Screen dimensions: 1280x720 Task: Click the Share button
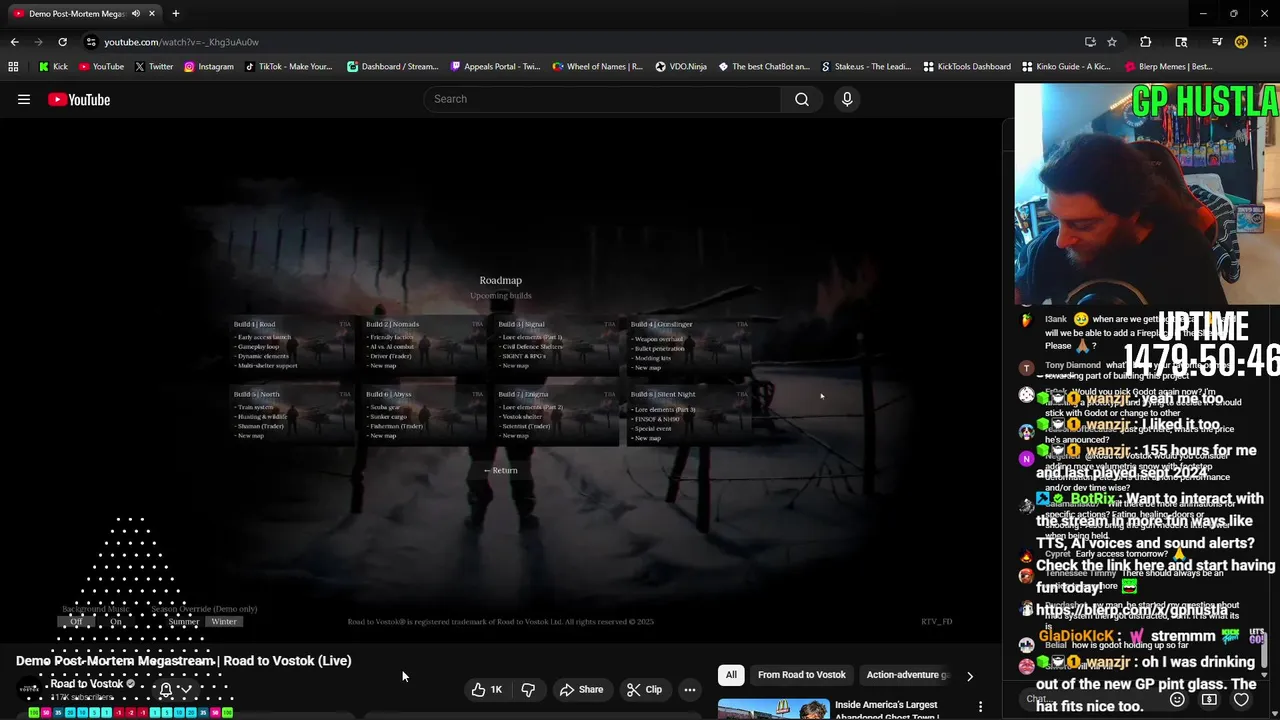click(581, 689)
